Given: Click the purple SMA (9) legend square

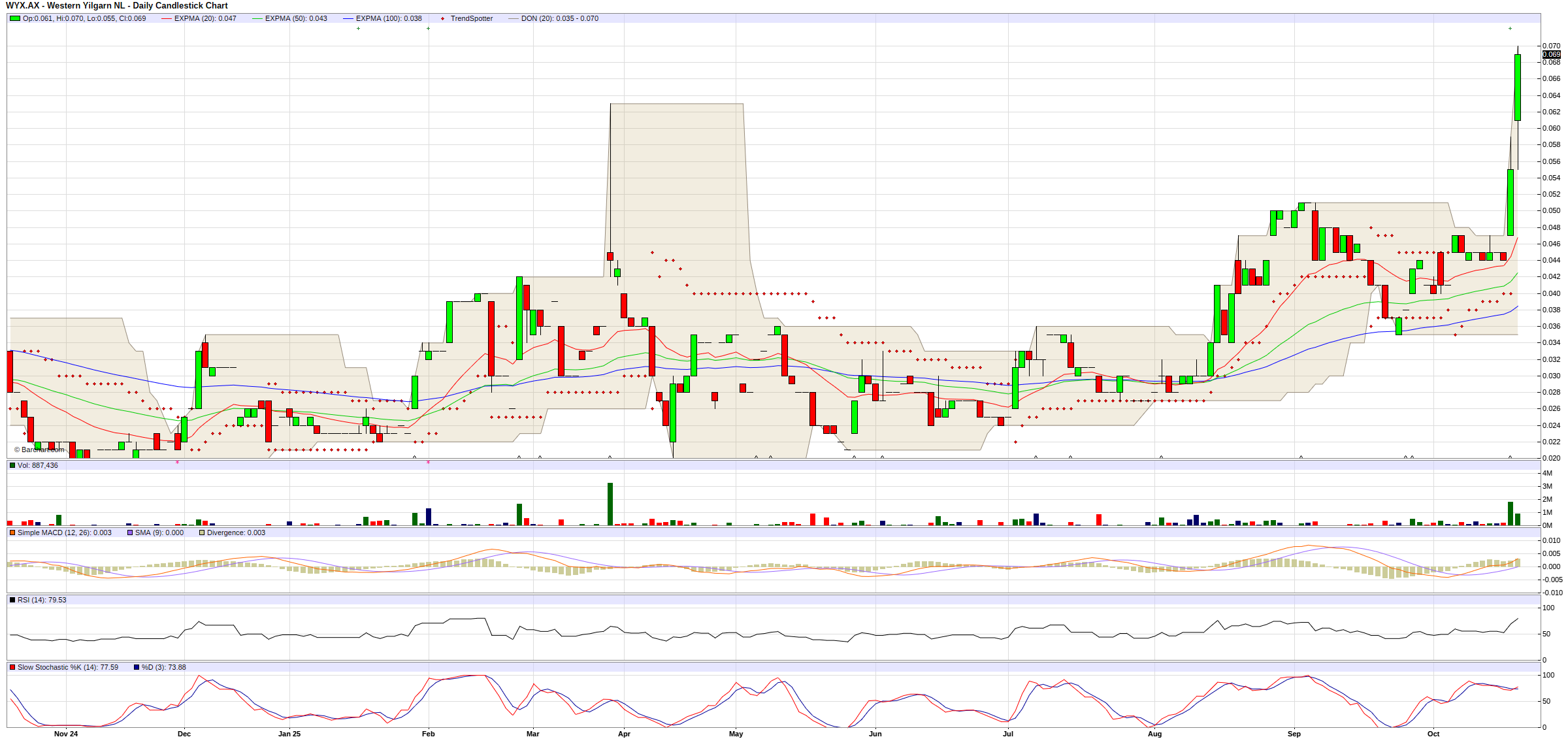Looking at the screenshot, I should click(x=130, y=533).
